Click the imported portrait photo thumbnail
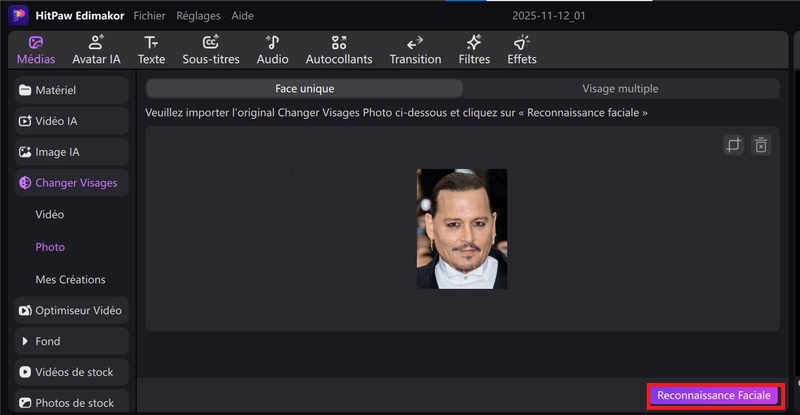This screenshot has width=800, height=415. (462, 229)
